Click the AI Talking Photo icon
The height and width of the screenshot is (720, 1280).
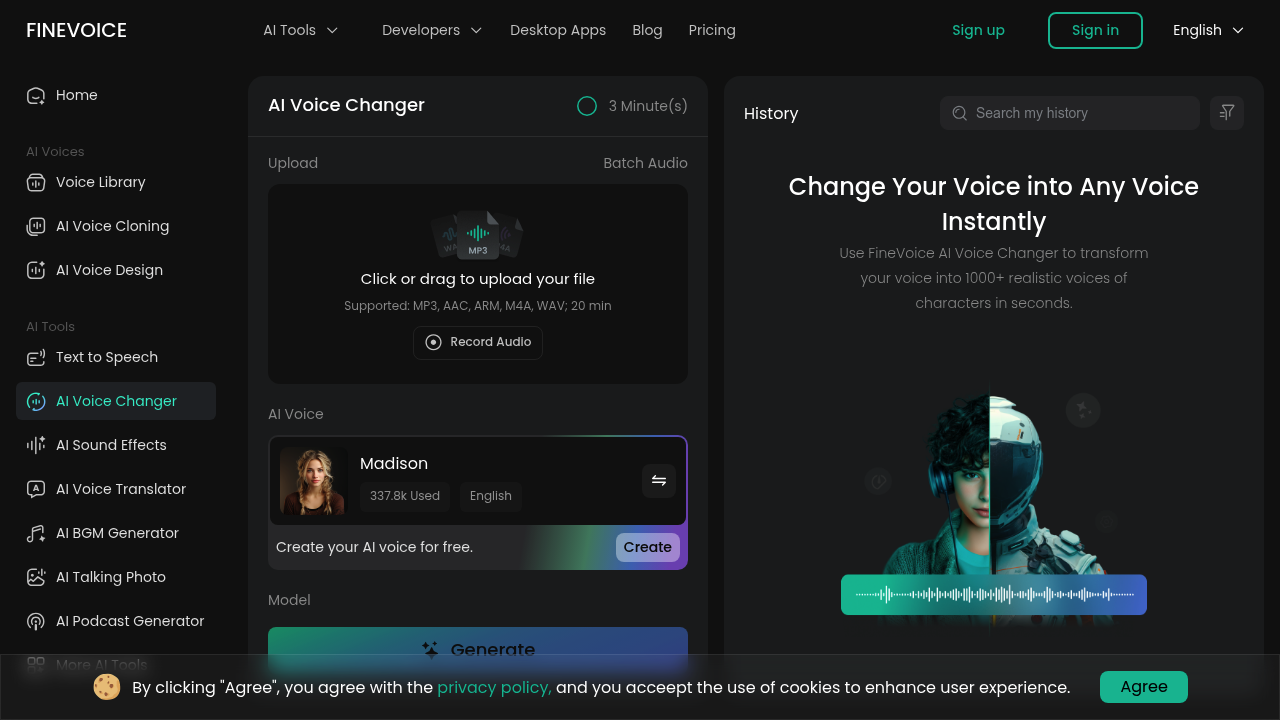point(35,577)
